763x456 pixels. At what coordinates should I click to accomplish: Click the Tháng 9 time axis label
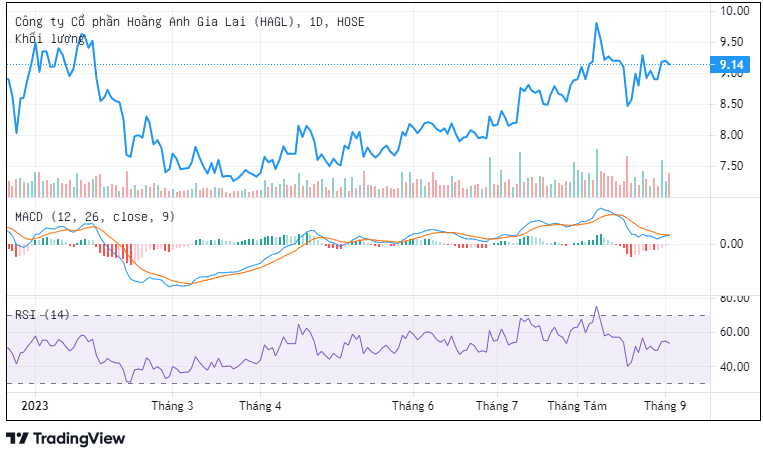point(664,406)
